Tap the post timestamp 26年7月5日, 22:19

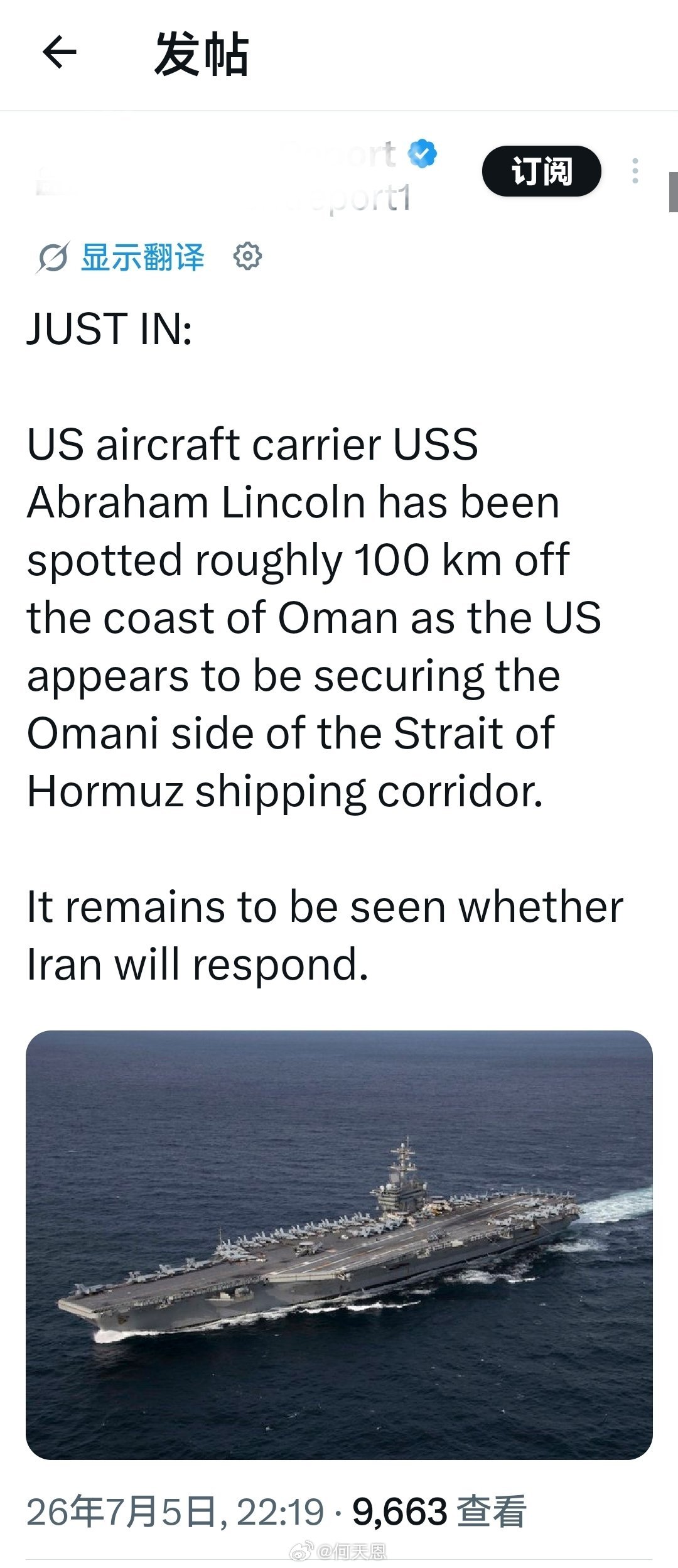[x=175, y=1511]
